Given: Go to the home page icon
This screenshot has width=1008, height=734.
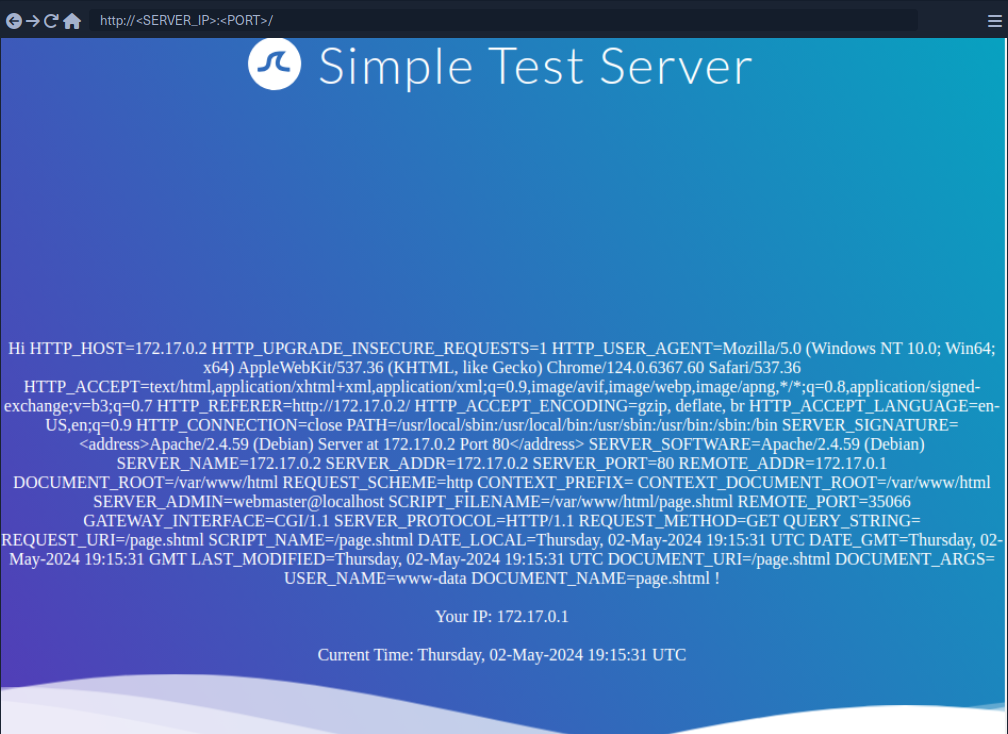Looking at the screenshot, I should coord(72,21).
